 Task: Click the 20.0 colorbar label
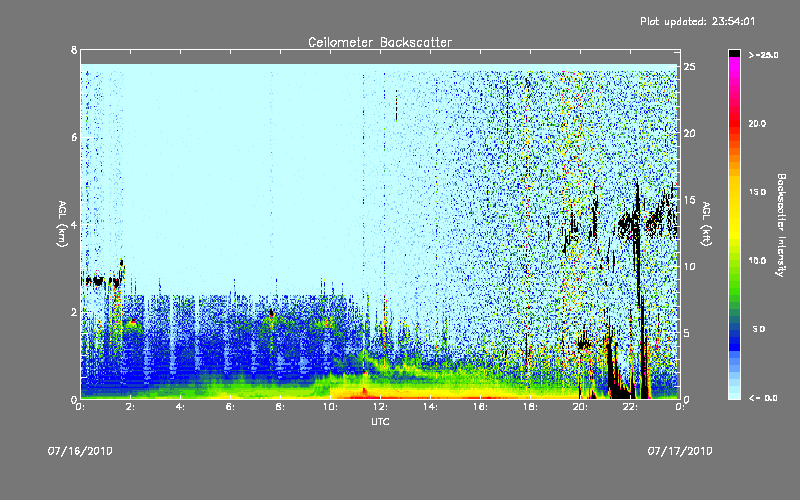757,123
